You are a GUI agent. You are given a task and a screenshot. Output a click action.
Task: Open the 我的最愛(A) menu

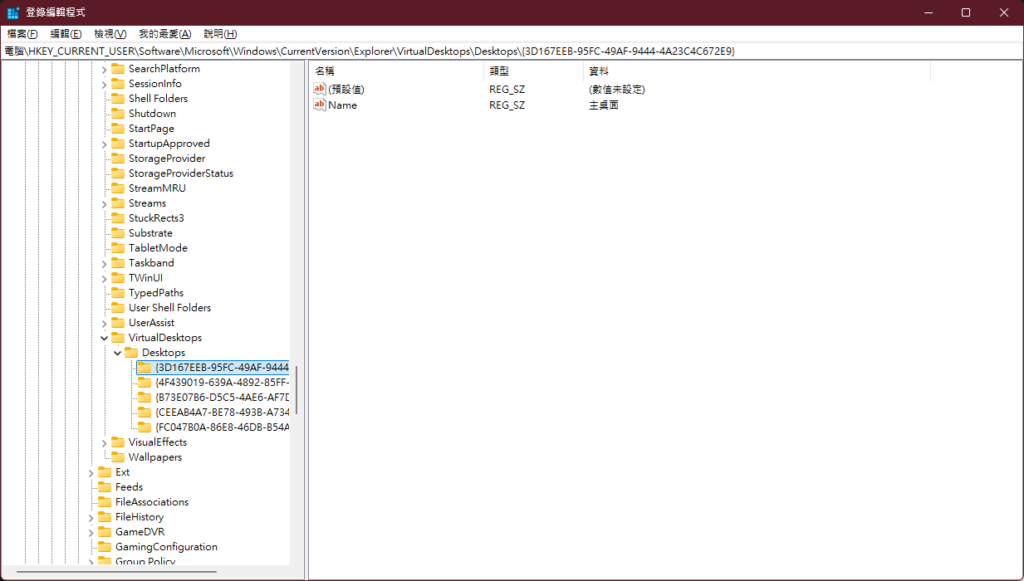click(164, 33)
